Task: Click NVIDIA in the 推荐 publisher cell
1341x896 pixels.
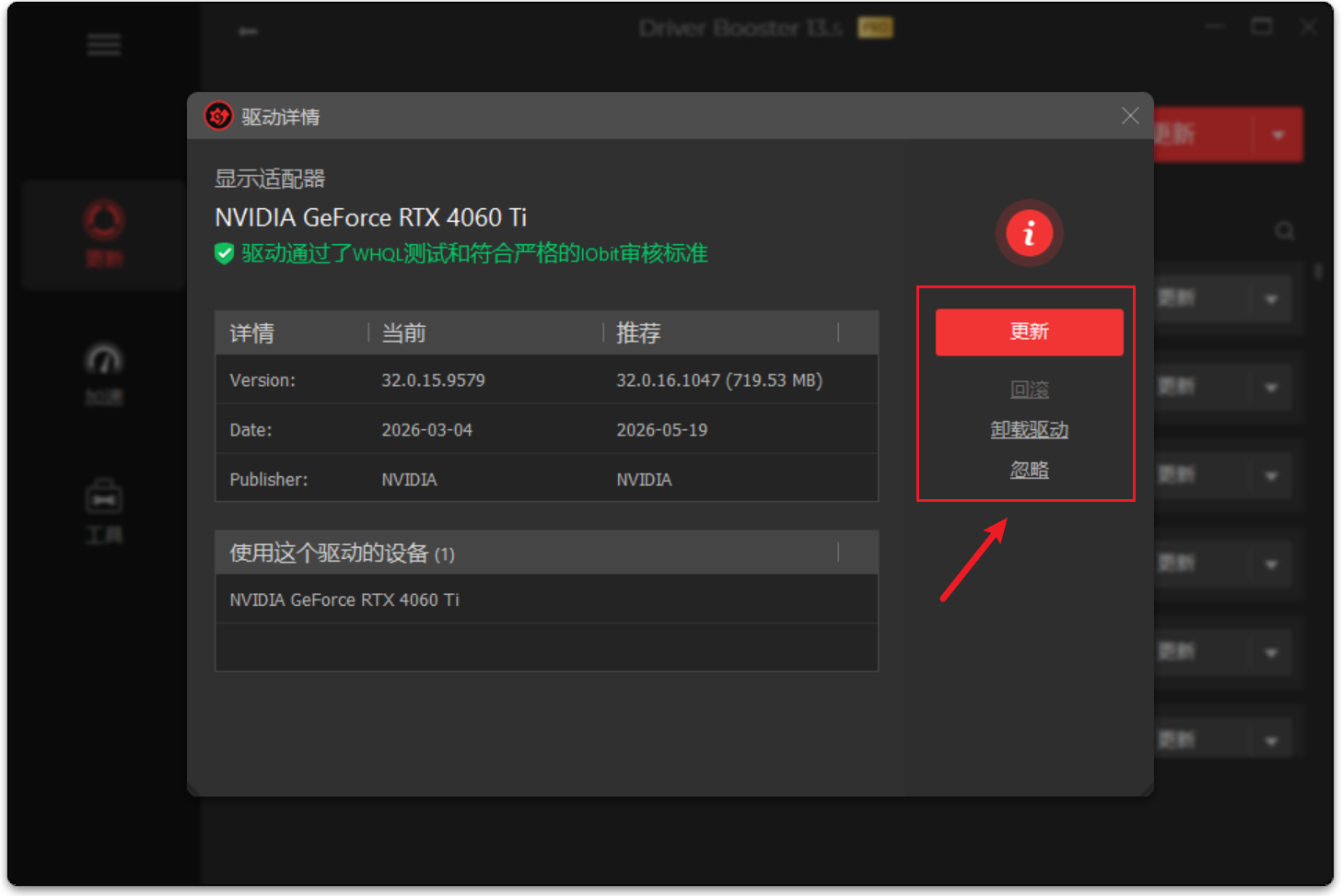Action: coord(644,480)
